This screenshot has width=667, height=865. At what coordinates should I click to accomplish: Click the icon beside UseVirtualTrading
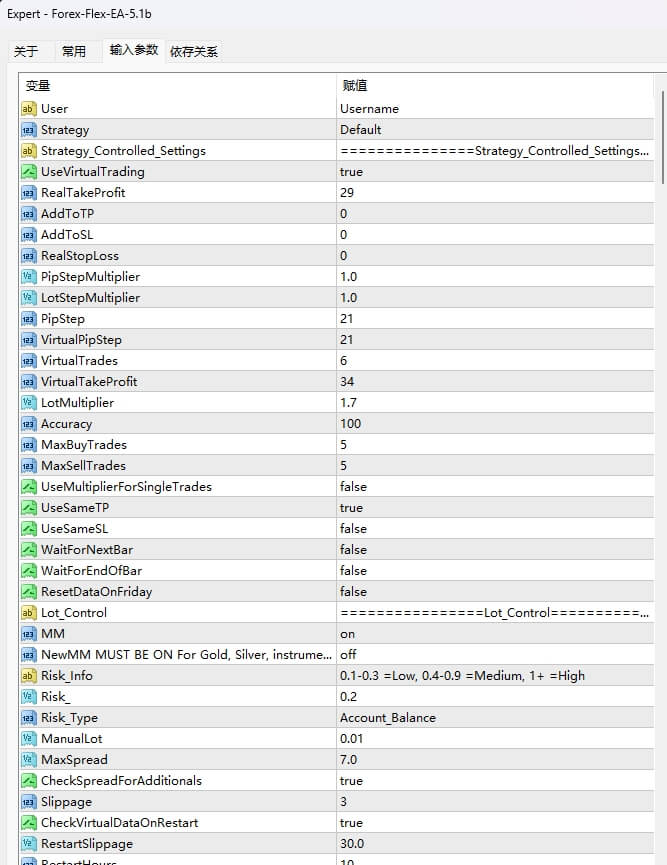pyautogui.click(x=29, y=172)
